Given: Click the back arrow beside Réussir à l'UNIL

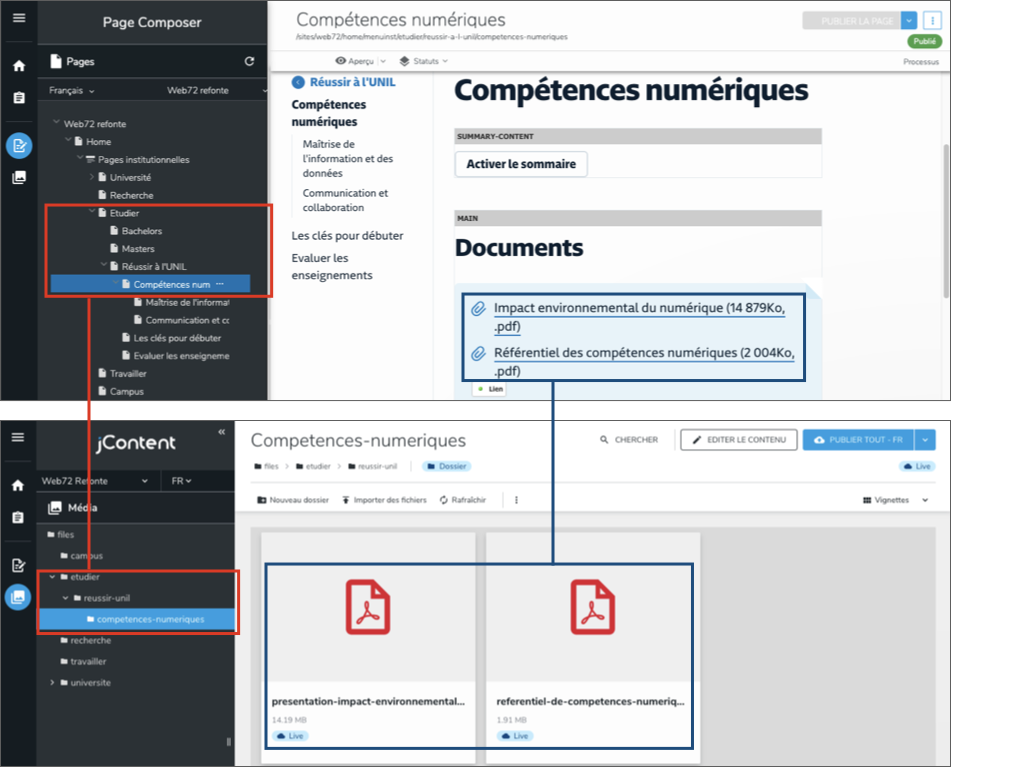Looking at the screenshot, I should 298,82.
